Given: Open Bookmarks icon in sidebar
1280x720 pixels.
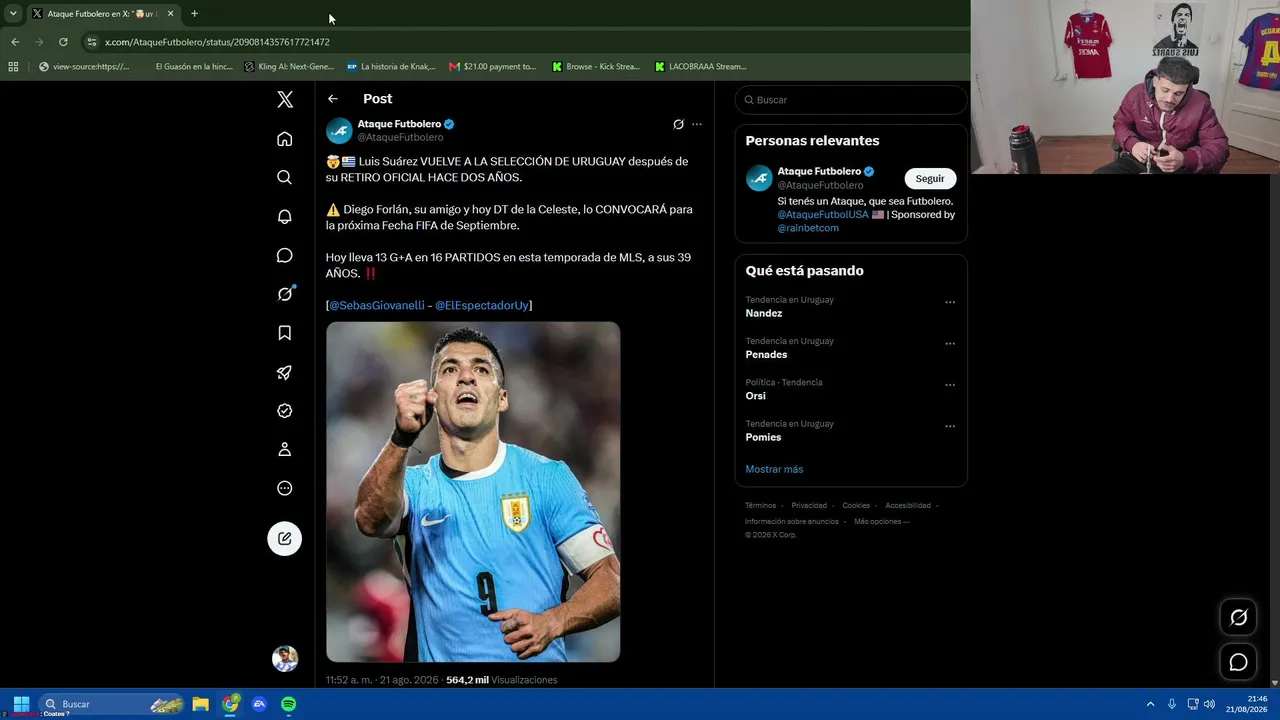Looking at the screenshot, I should (x=285, y=333).
